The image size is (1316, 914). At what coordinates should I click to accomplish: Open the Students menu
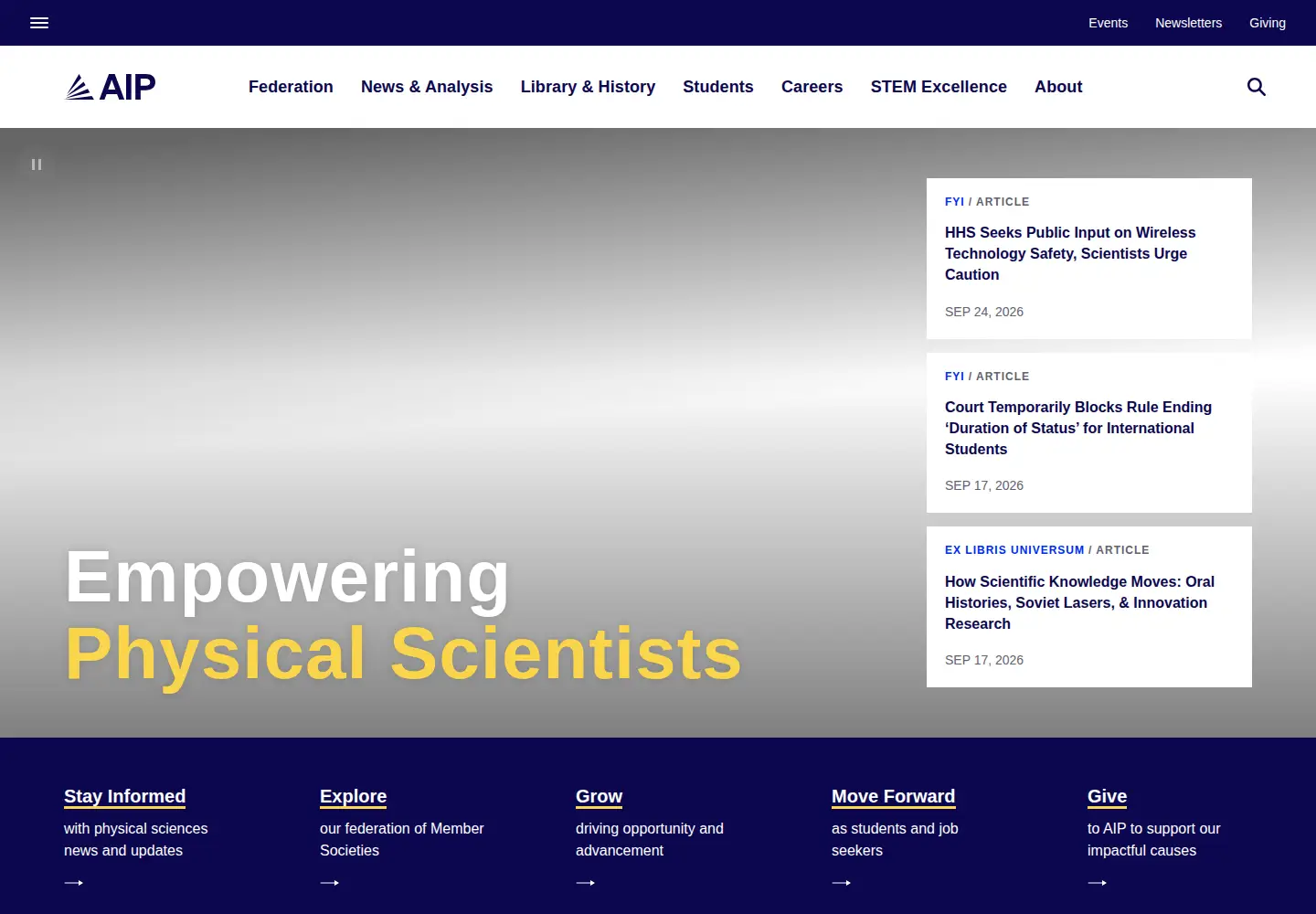click(718, 87)
